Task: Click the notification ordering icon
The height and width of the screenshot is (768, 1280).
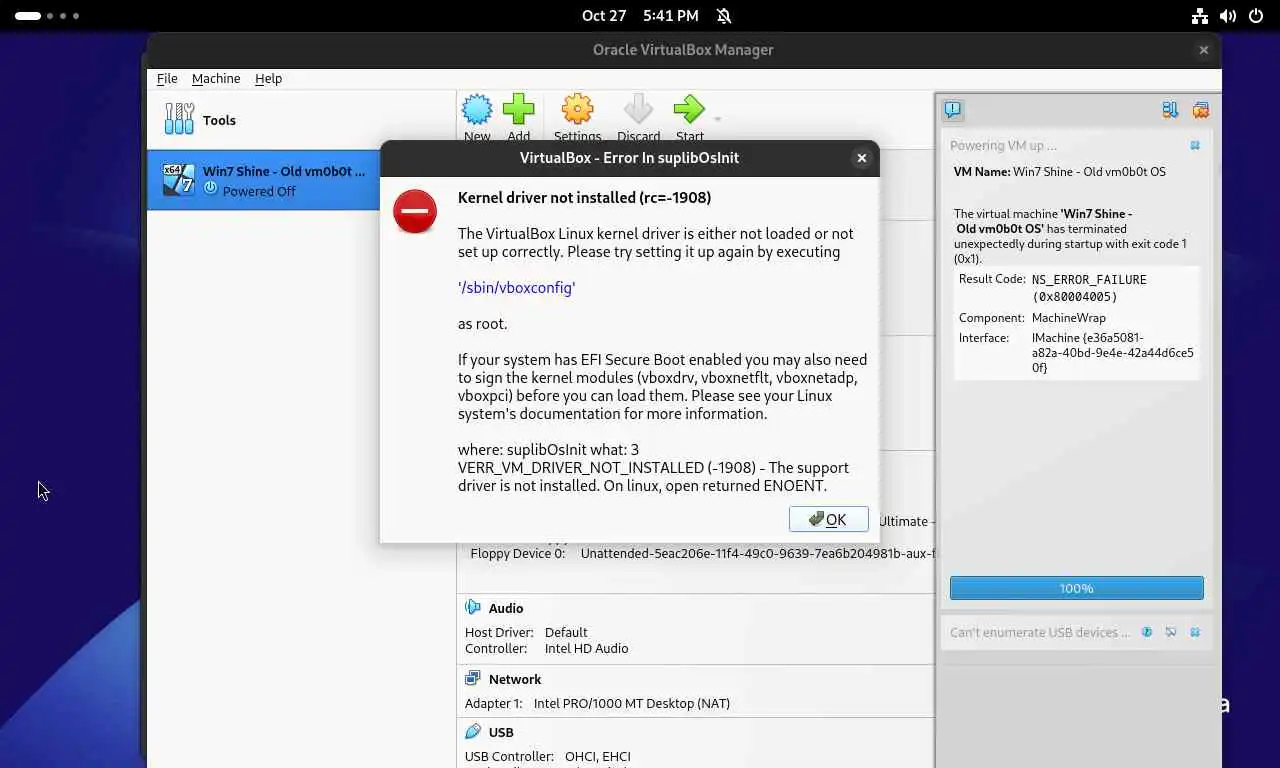Action: coord(1170,110)
